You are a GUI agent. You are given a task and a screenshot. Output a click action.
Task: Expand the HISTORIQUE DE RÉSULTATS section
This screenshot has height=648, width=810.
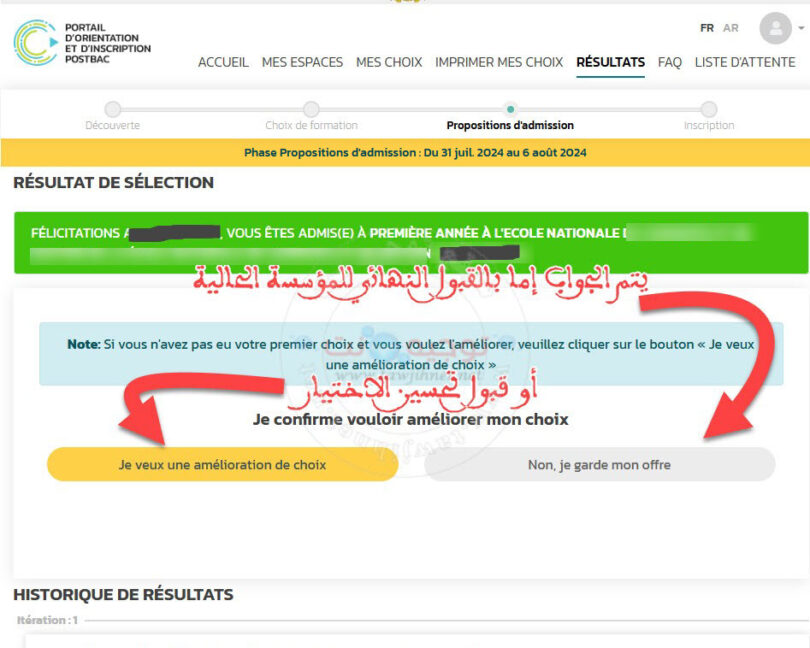tap(122, 594)
